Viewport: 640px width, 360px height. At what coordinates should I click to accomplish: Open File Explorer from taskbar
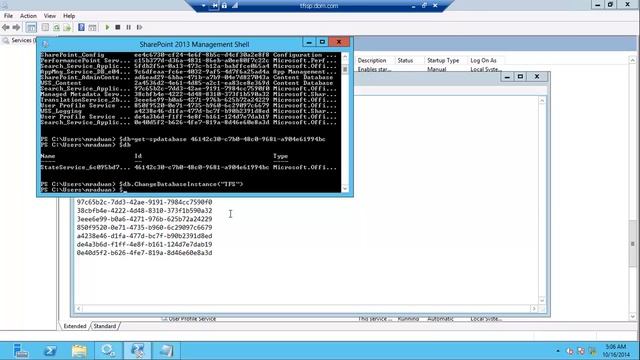point(79,351)
